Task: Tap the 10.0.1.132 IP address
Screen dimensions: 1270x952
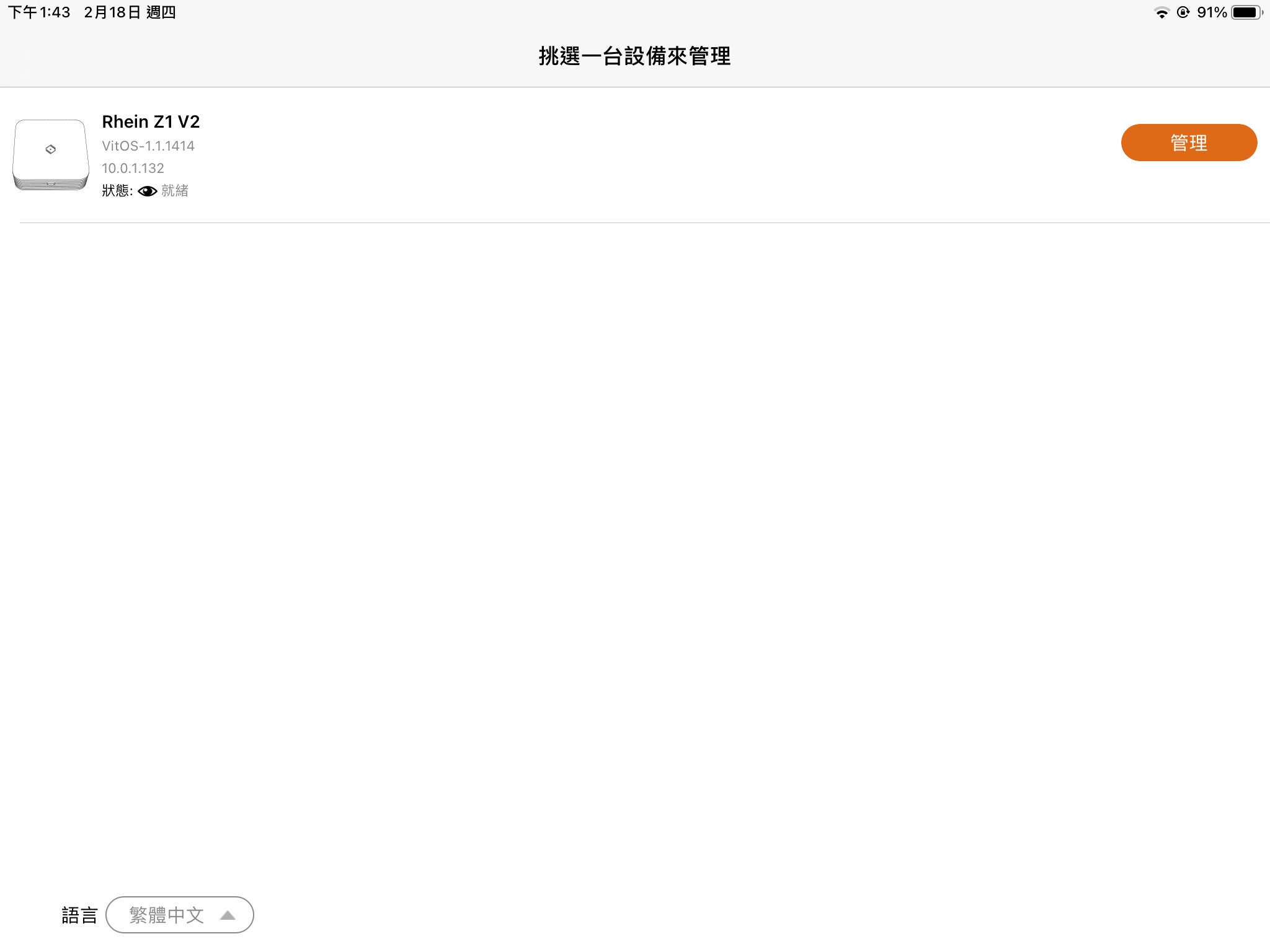Action: 133,168
